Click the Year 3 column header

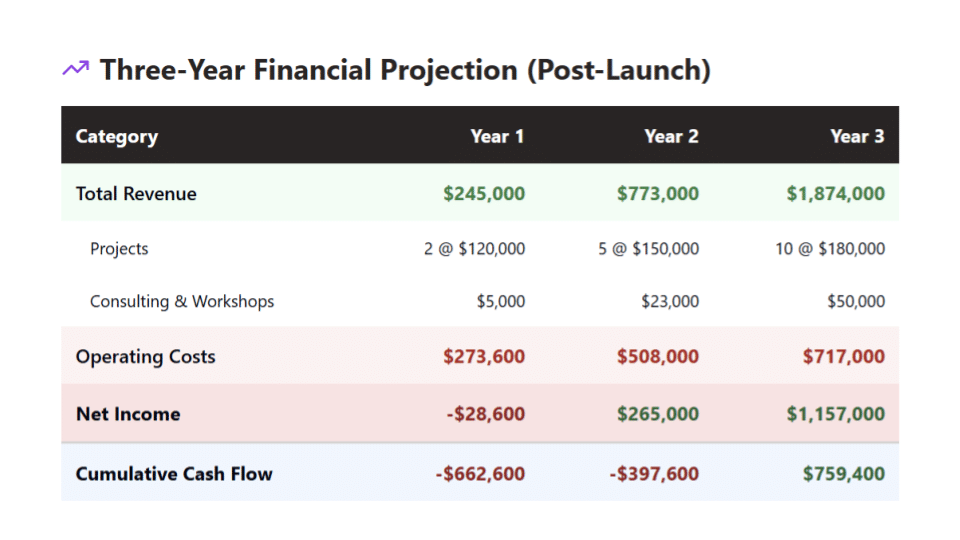857,136
